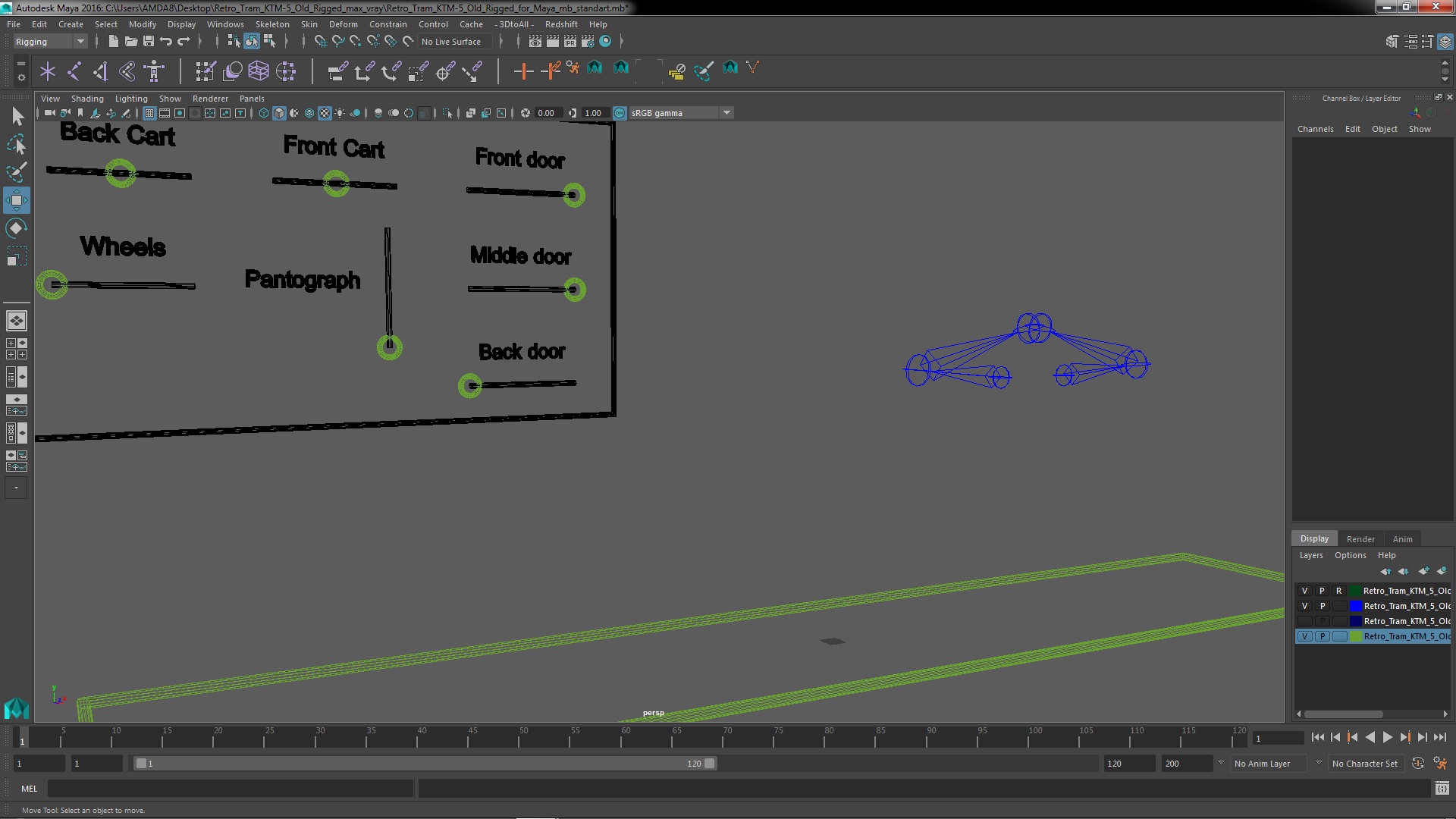
Task: Click the lime green layer color swatch
Action: (x=1355, y=636)
